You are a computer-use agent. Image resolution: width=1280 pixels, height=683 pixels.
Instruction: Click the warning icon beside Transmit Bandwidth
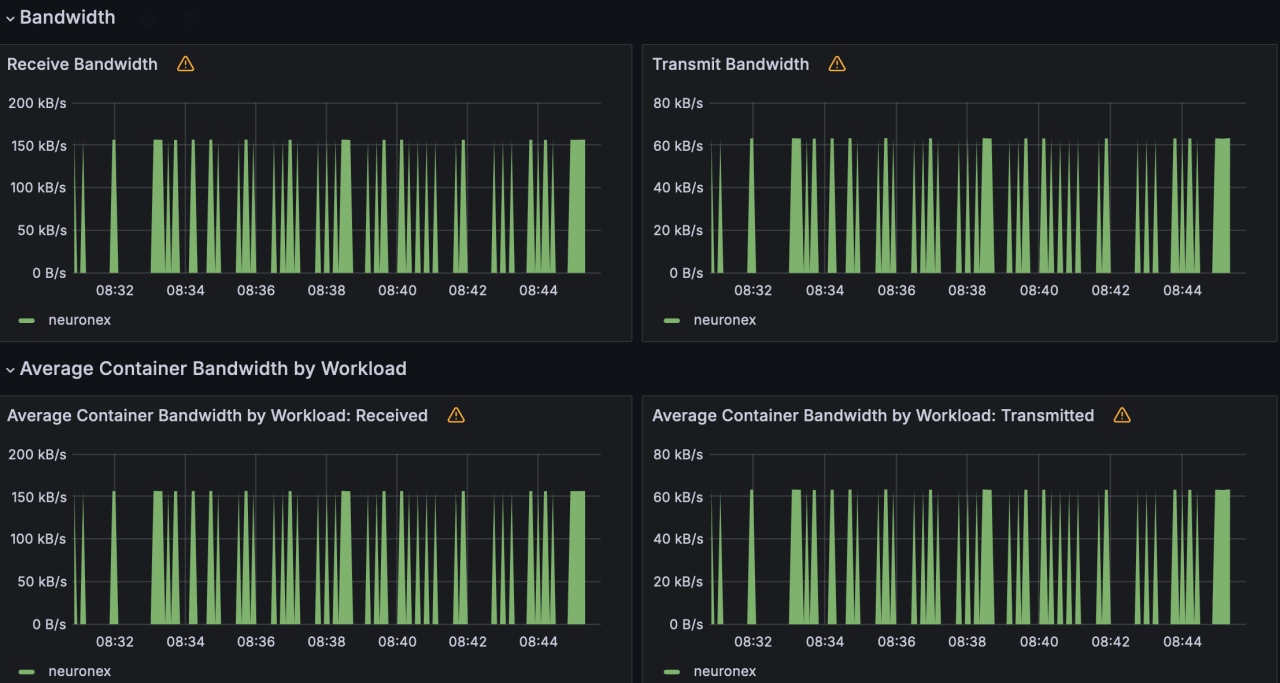(837, 64)
